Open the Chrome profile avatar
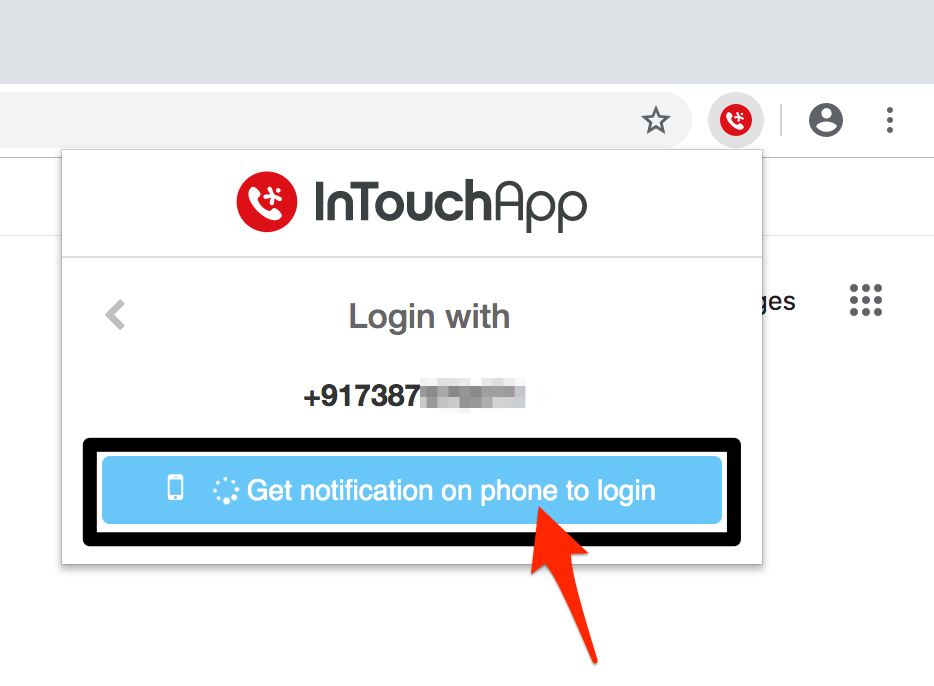This screenshot has width=934, height=686. 826,120
